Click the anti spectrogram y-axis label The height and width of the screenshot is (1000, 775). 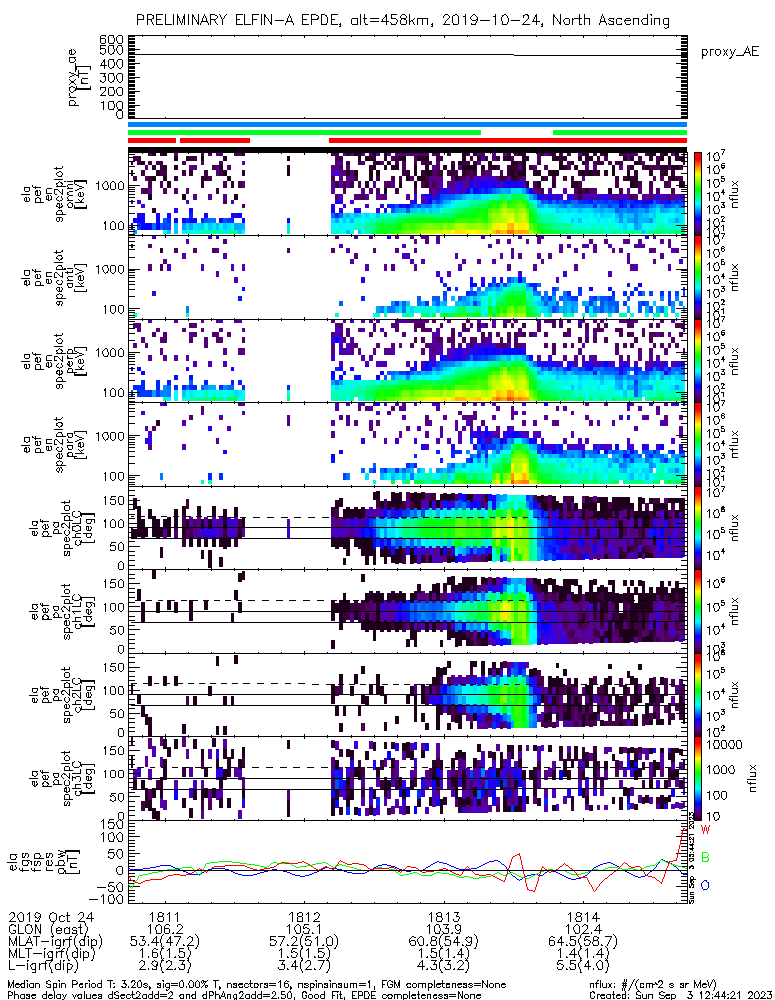(54, 277)
